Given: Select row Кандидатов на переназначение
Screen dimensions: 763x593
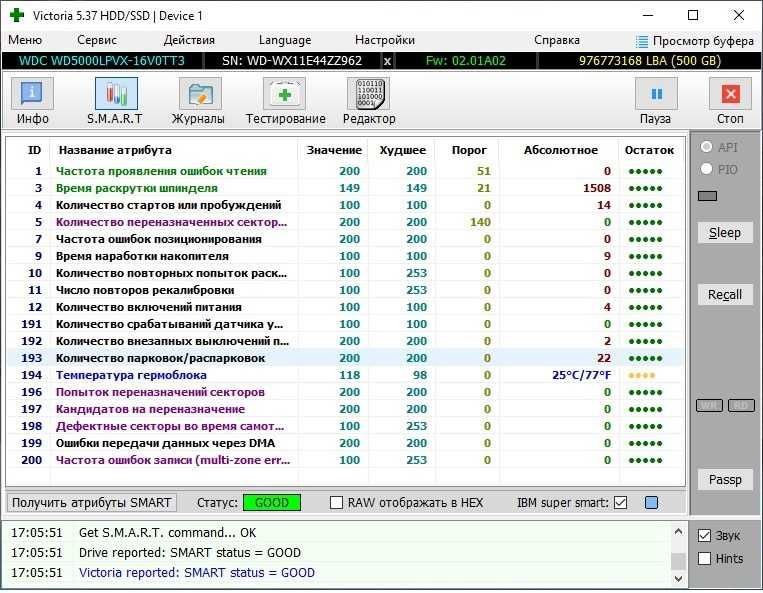Looking at the screenshot, I should (x=345, y=410).
